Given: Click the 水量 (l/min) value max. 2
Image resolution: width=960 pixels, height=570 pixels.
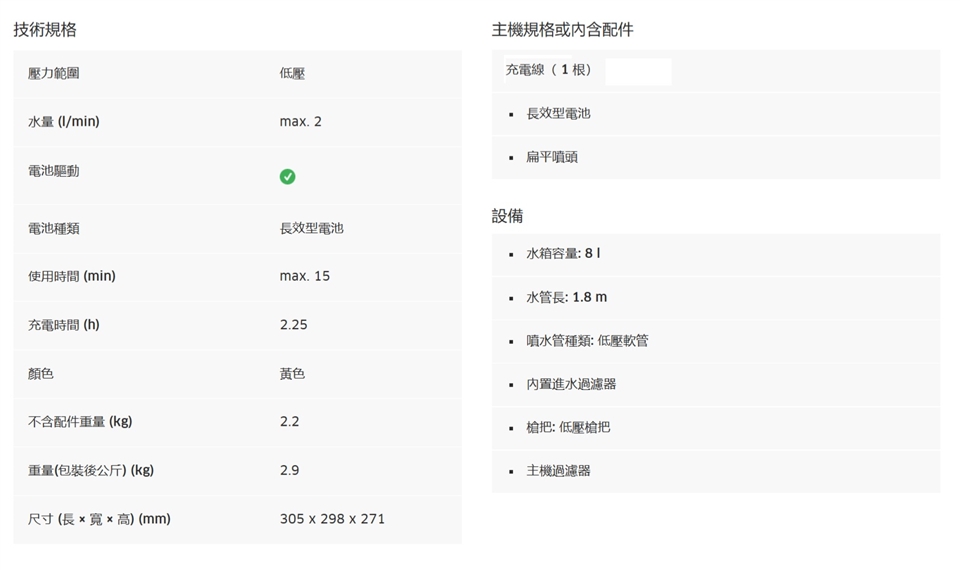Looking at the screenshot, I should [301, 122].
